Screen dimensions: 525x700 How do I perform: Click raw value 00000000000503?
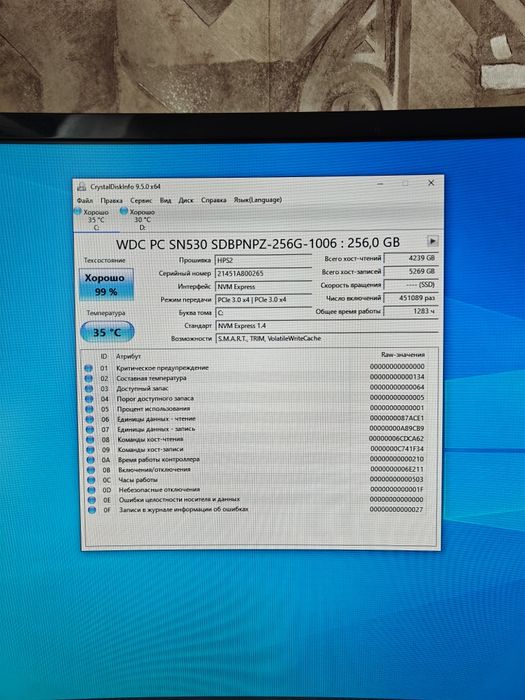[x=397, y=479]
